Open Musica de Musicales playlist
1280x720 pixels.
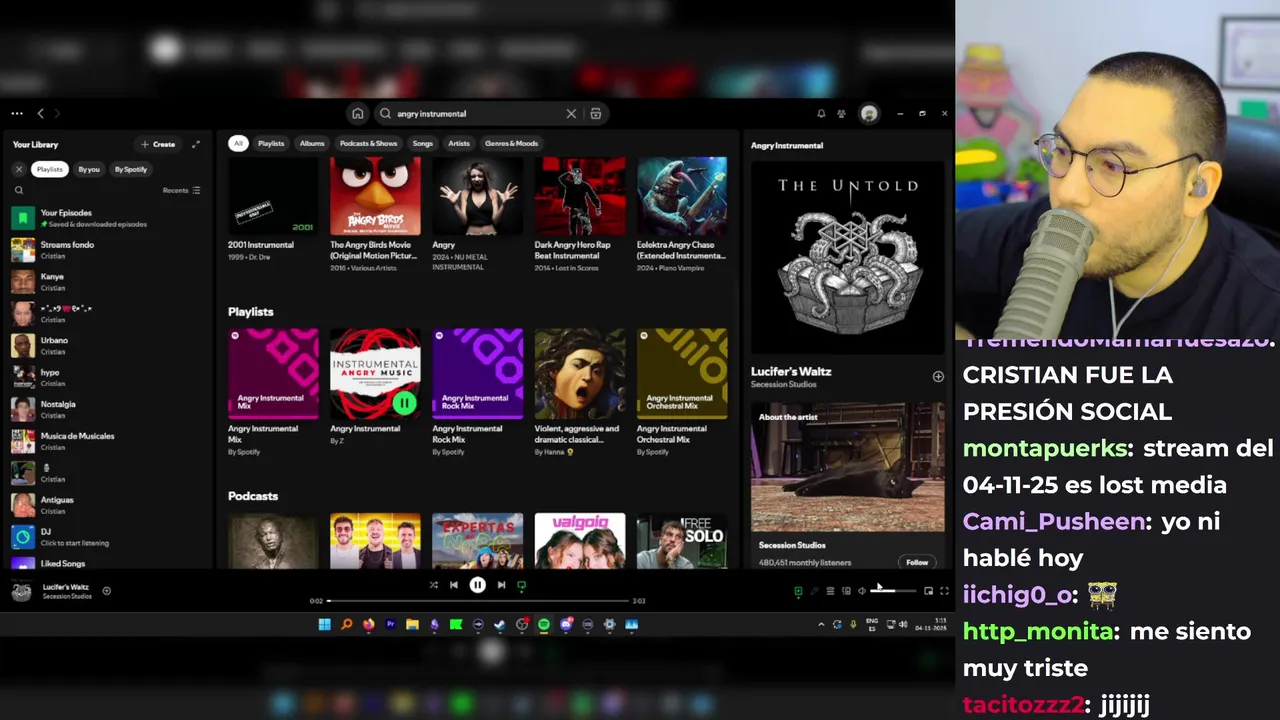pyautogui.click(x=106, y=441)
